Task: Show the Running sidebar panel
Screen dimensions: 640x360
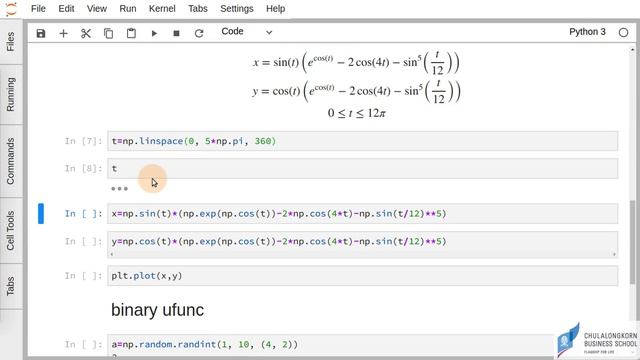Action: (x=11, y=95)
